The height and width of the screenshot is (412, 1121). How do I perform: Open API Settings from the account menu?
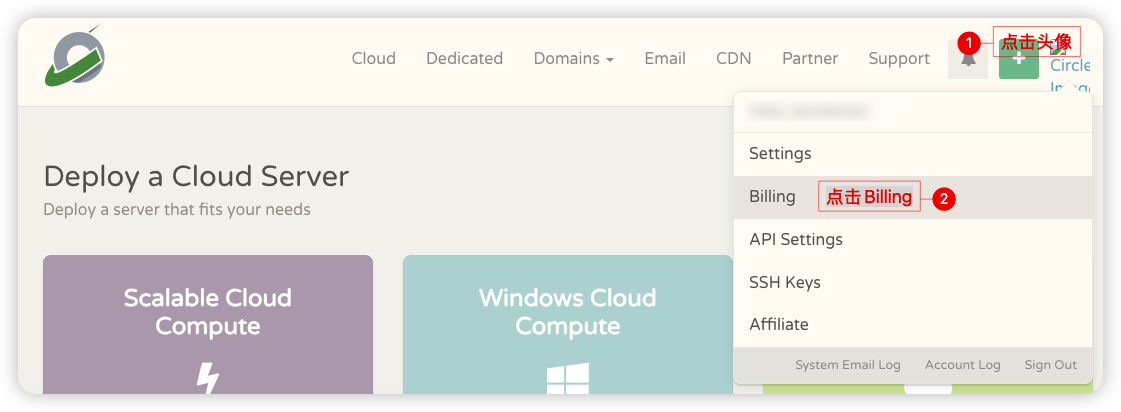(x=795, y=240)
